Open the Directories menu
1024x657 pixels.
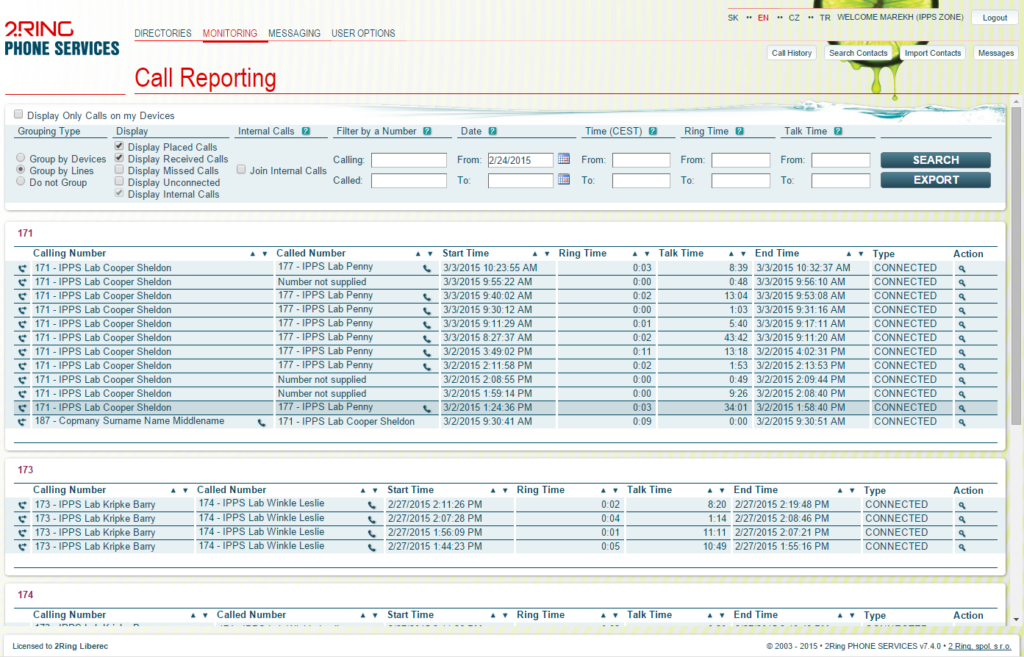coord(163,33)
